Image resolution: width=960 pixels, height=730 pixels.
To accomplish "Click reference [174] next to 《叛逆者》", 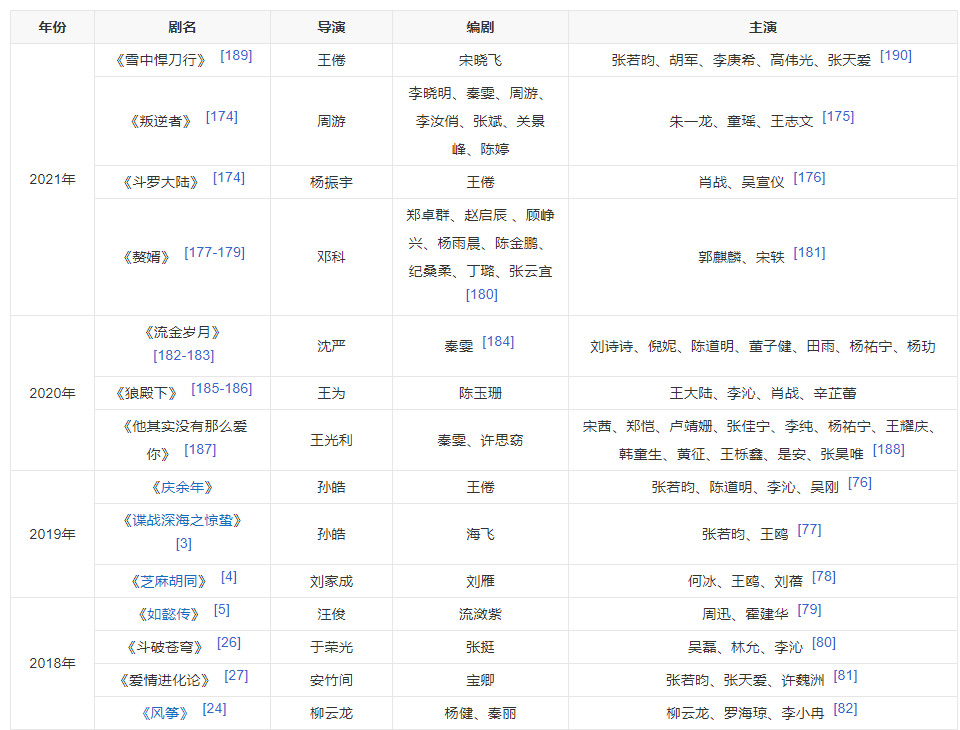I will click(x=221, y=117).
